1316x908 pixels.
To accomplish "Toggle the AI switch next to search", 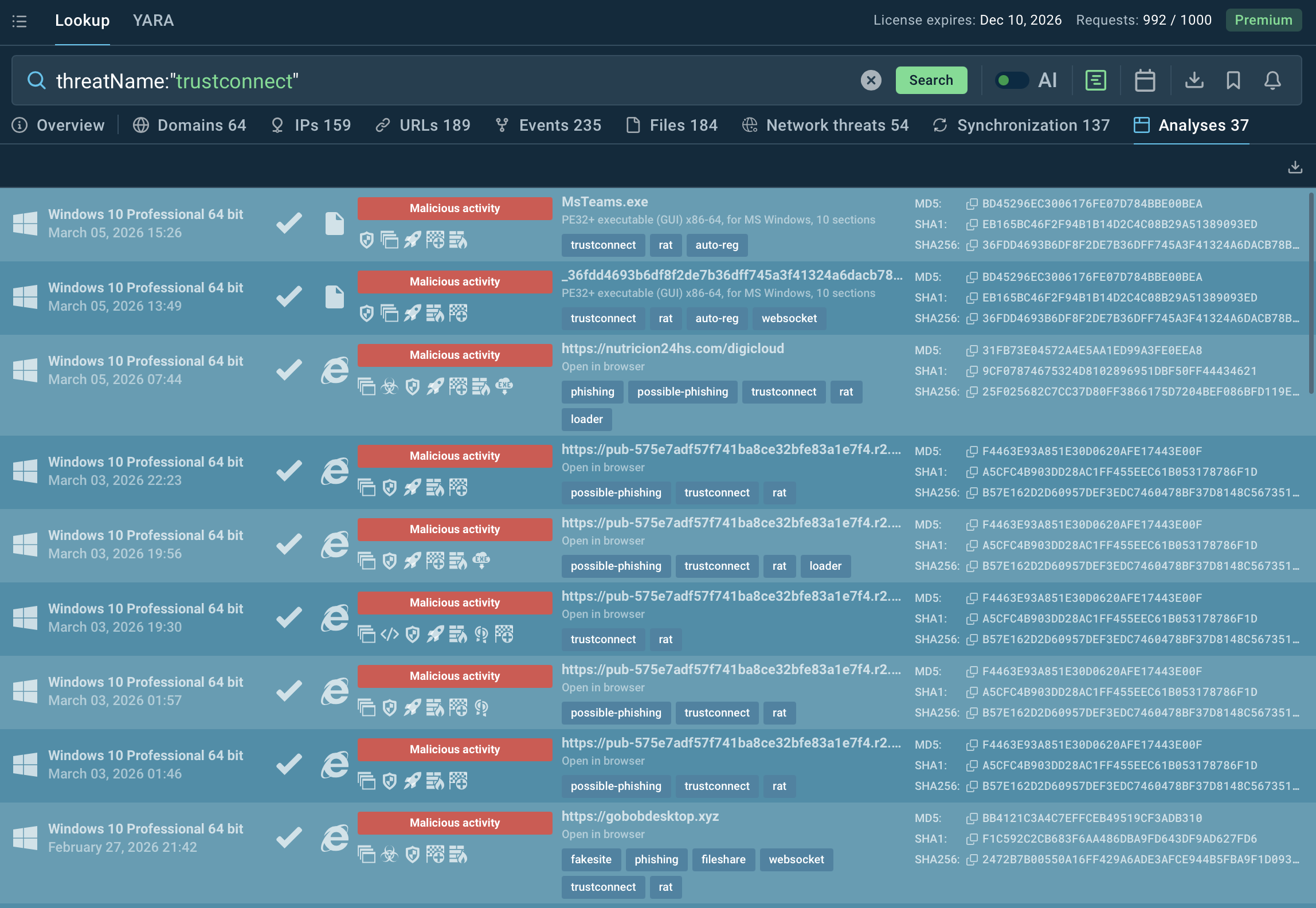I will 1012,81.
